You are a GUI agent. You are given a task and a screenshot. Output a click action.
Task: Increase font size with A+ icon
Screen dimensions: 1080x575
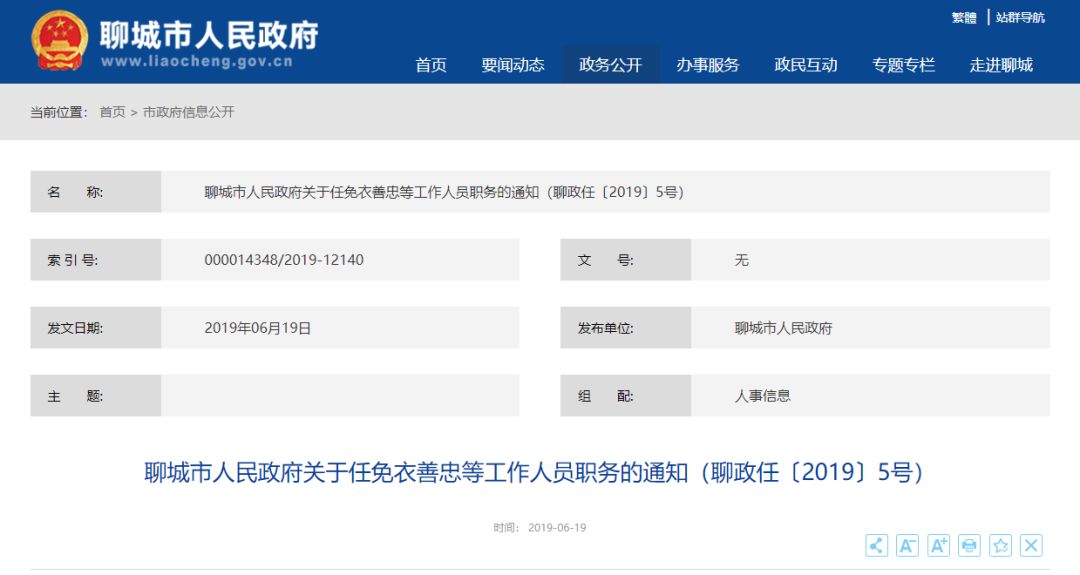click(938, 545)
